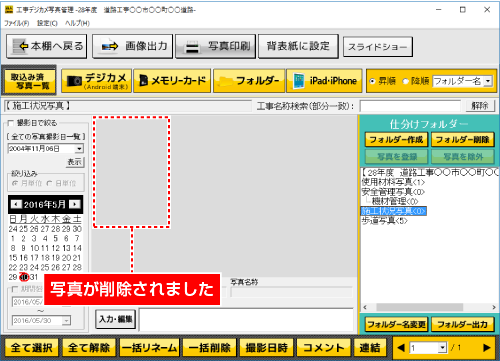
Task: Select 月単位 radio option
Action: tap(15, 183)
